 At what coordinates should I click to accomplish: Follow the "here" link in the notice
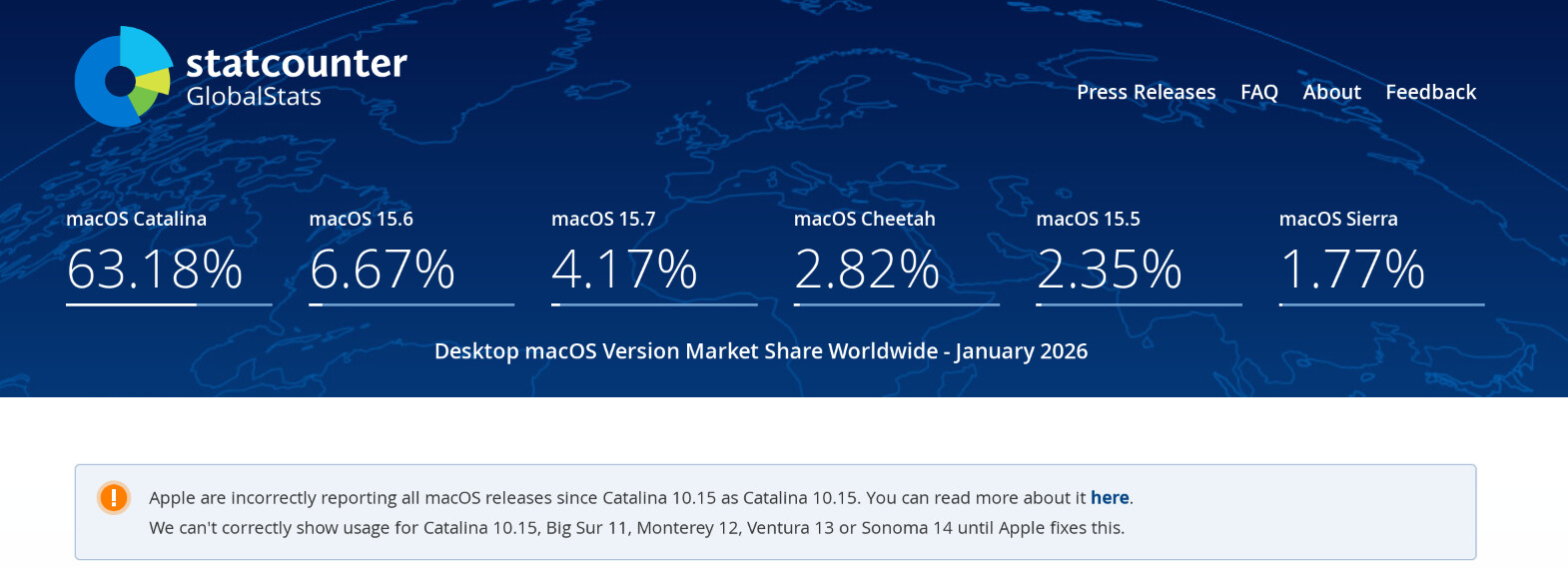point(1109,497)
